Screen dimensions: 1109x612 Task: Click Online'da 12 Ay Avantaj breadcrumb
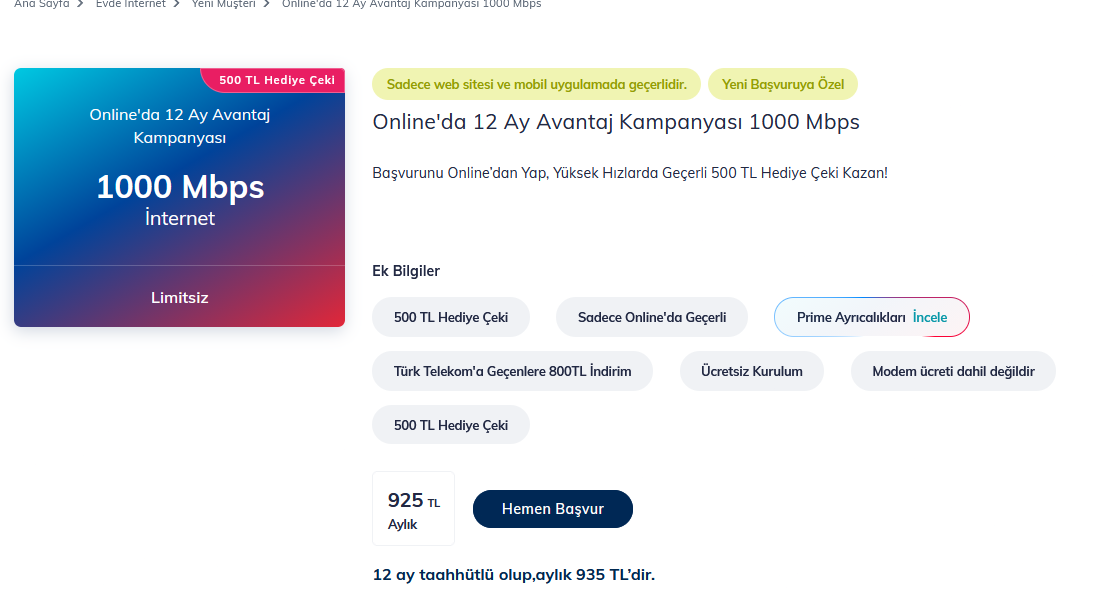pyautogui.click(x=412, y=4)
